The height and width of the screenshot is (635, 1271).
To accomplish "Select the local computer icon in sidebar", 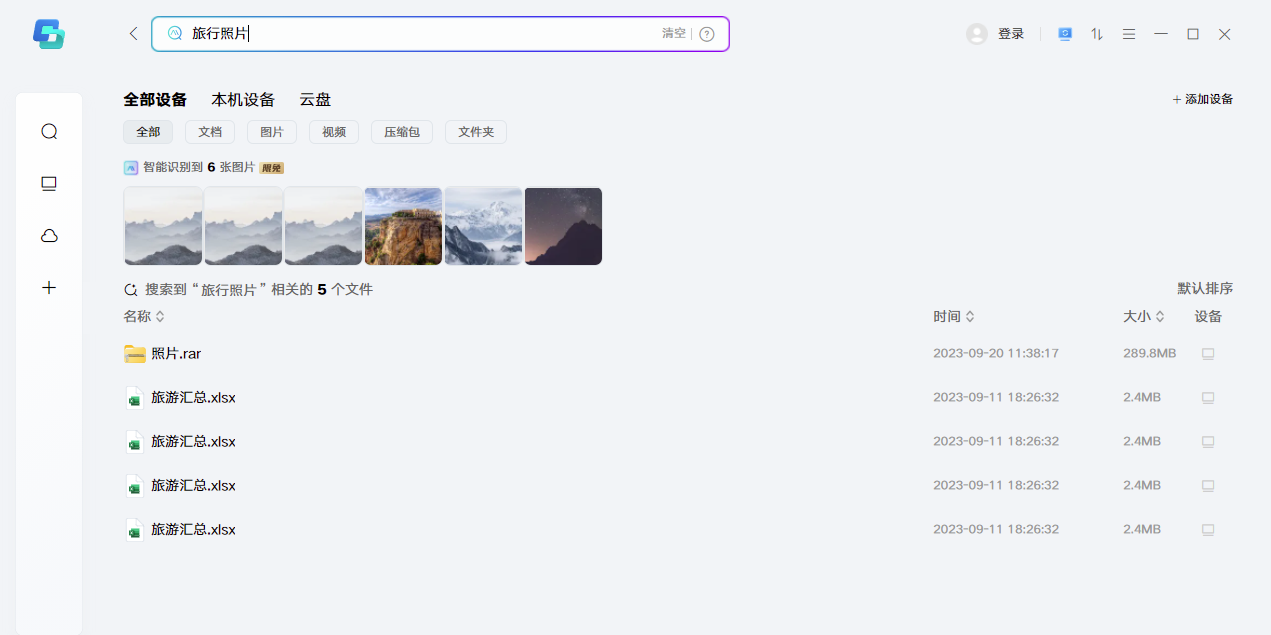I will (49, 184).
